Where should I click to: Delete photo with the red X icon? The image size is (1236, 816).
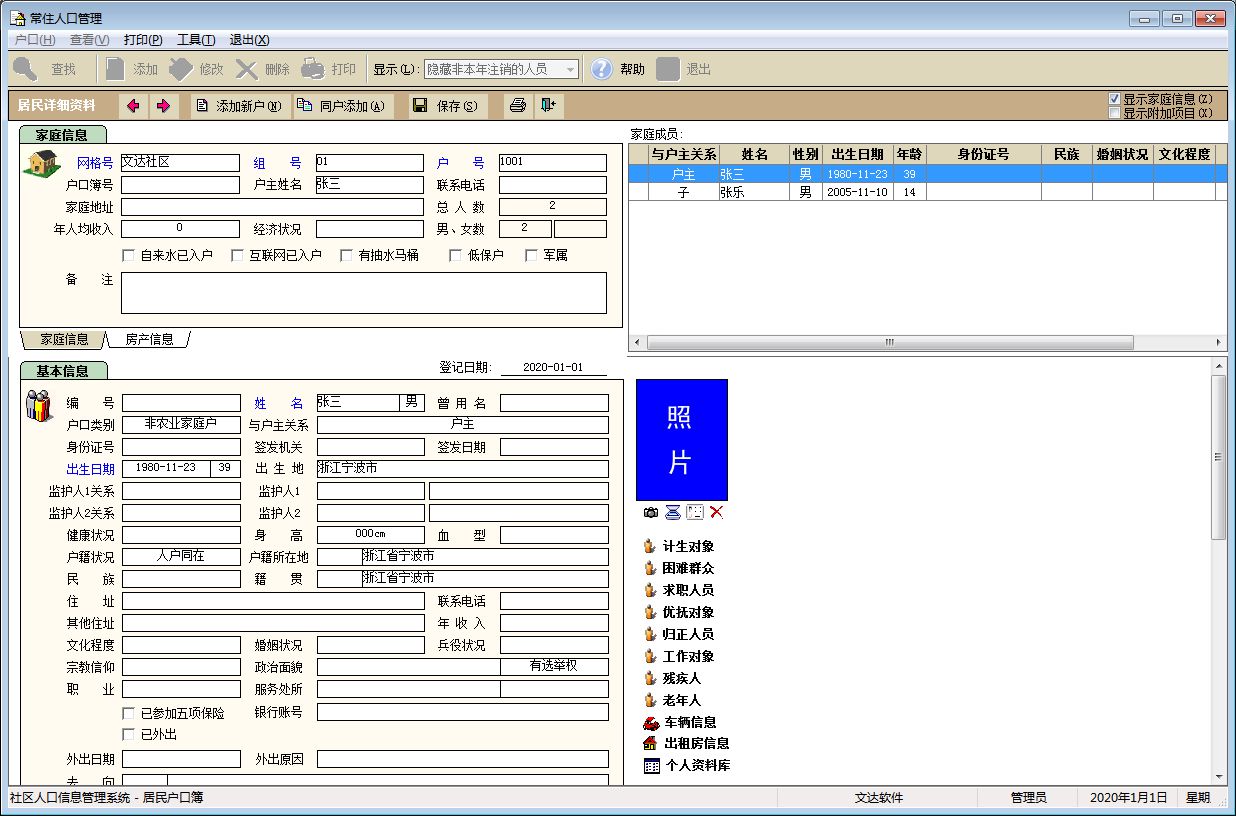coord(716,512)
